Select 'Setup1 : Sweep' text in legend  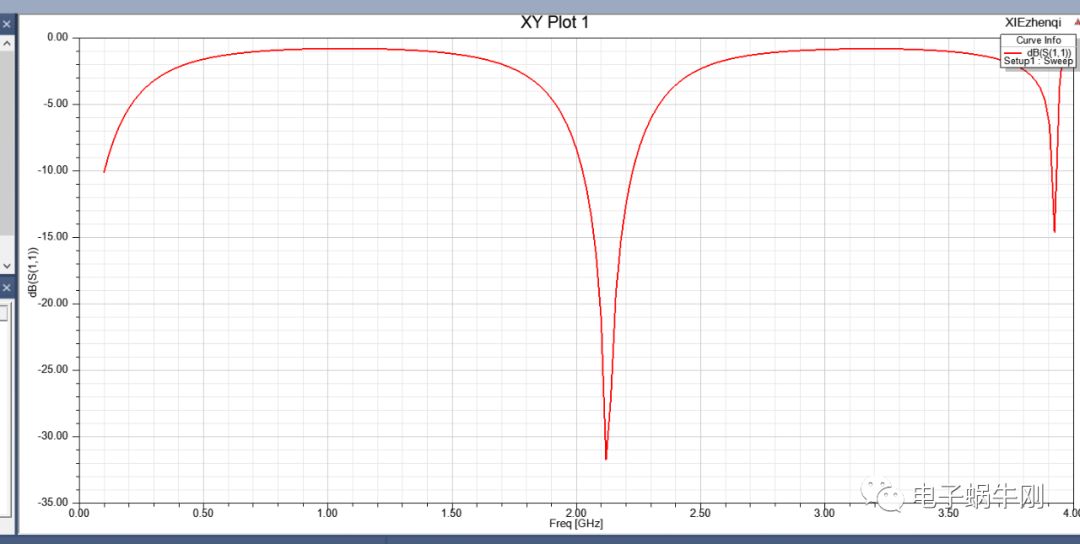point(1038,62)
